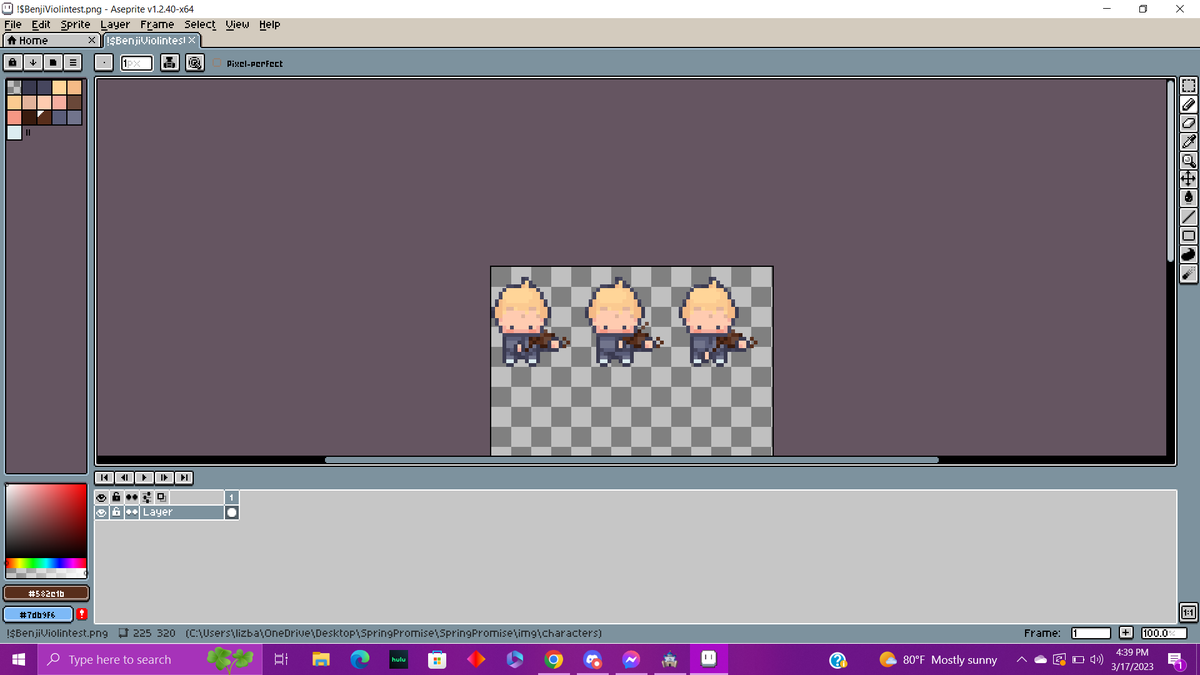Open the dynamics options button

[x=196, y=63]
